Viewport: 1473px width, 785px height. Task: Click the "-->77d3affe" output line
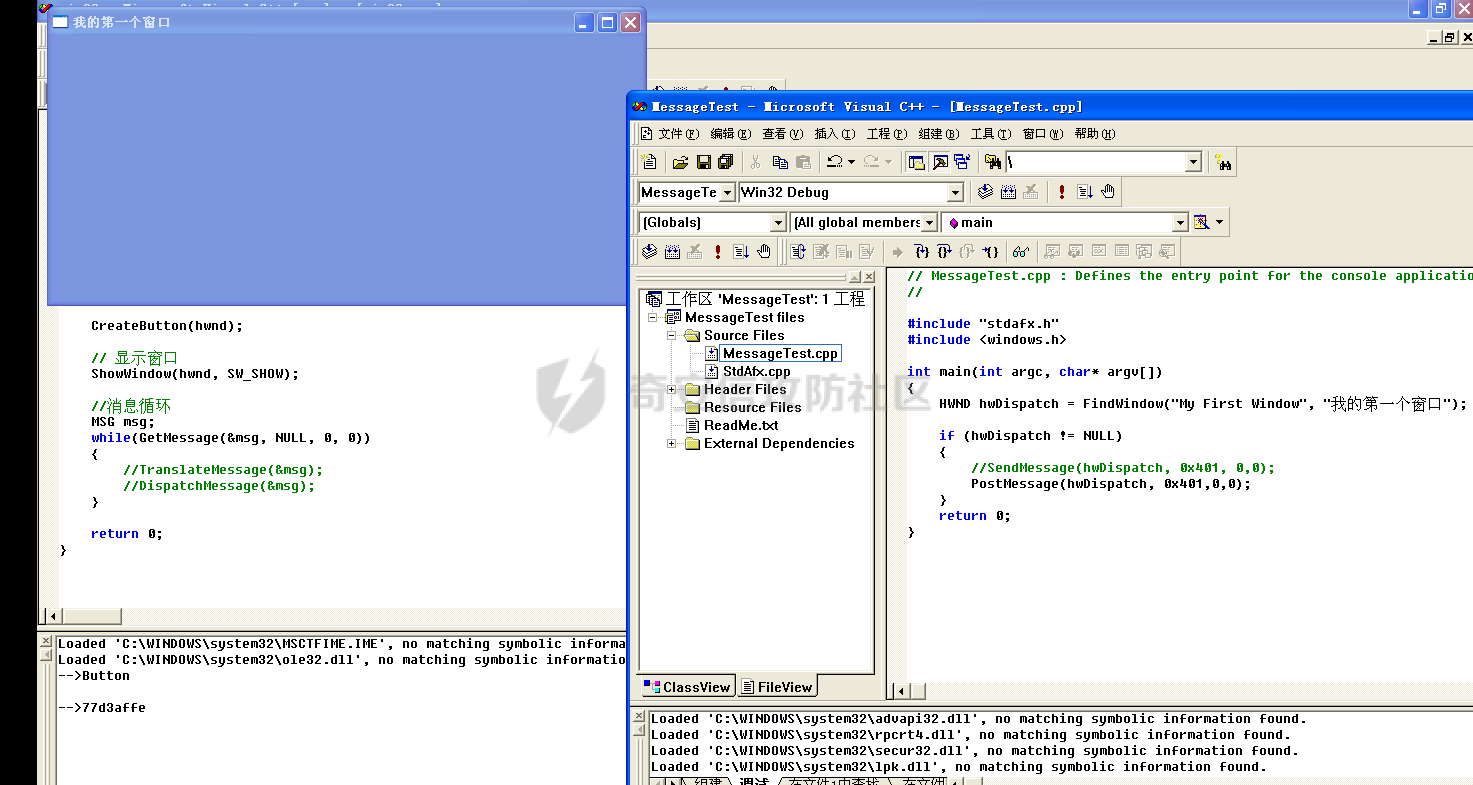click(101, 707)
